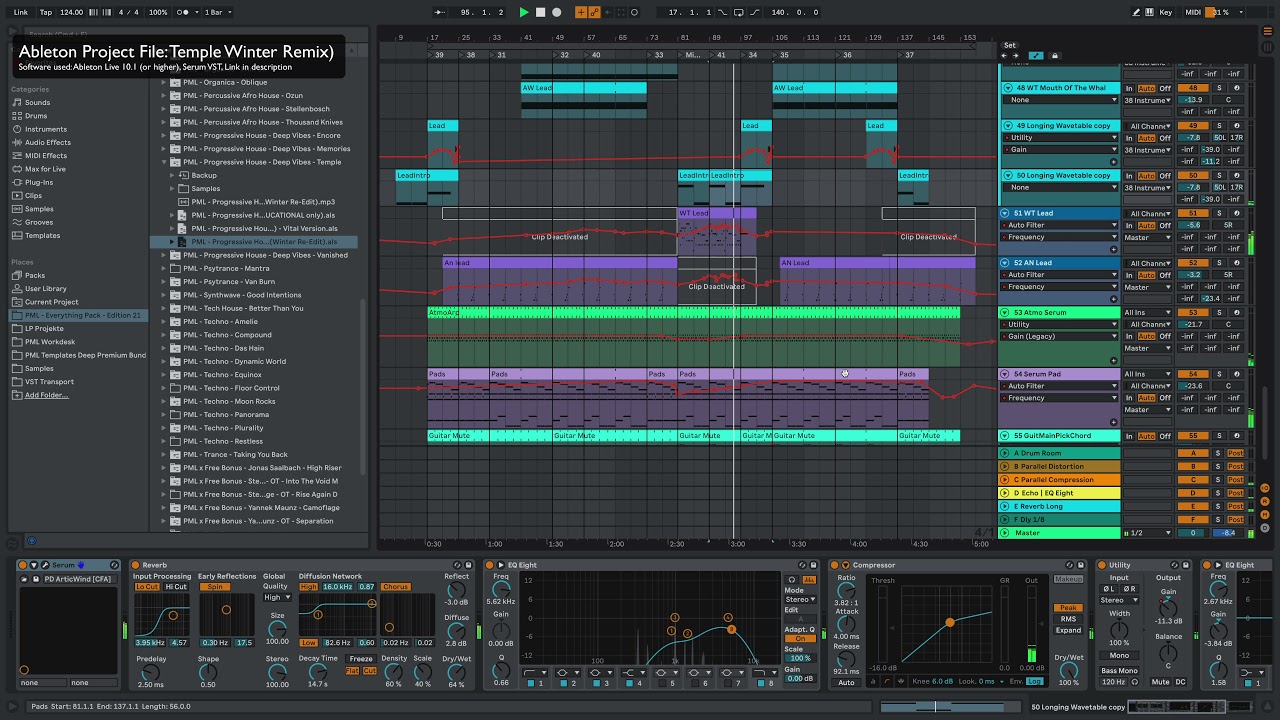Toggle the Reverb Freeze button
The image size is (1280, 720).
tap(361, 659)
